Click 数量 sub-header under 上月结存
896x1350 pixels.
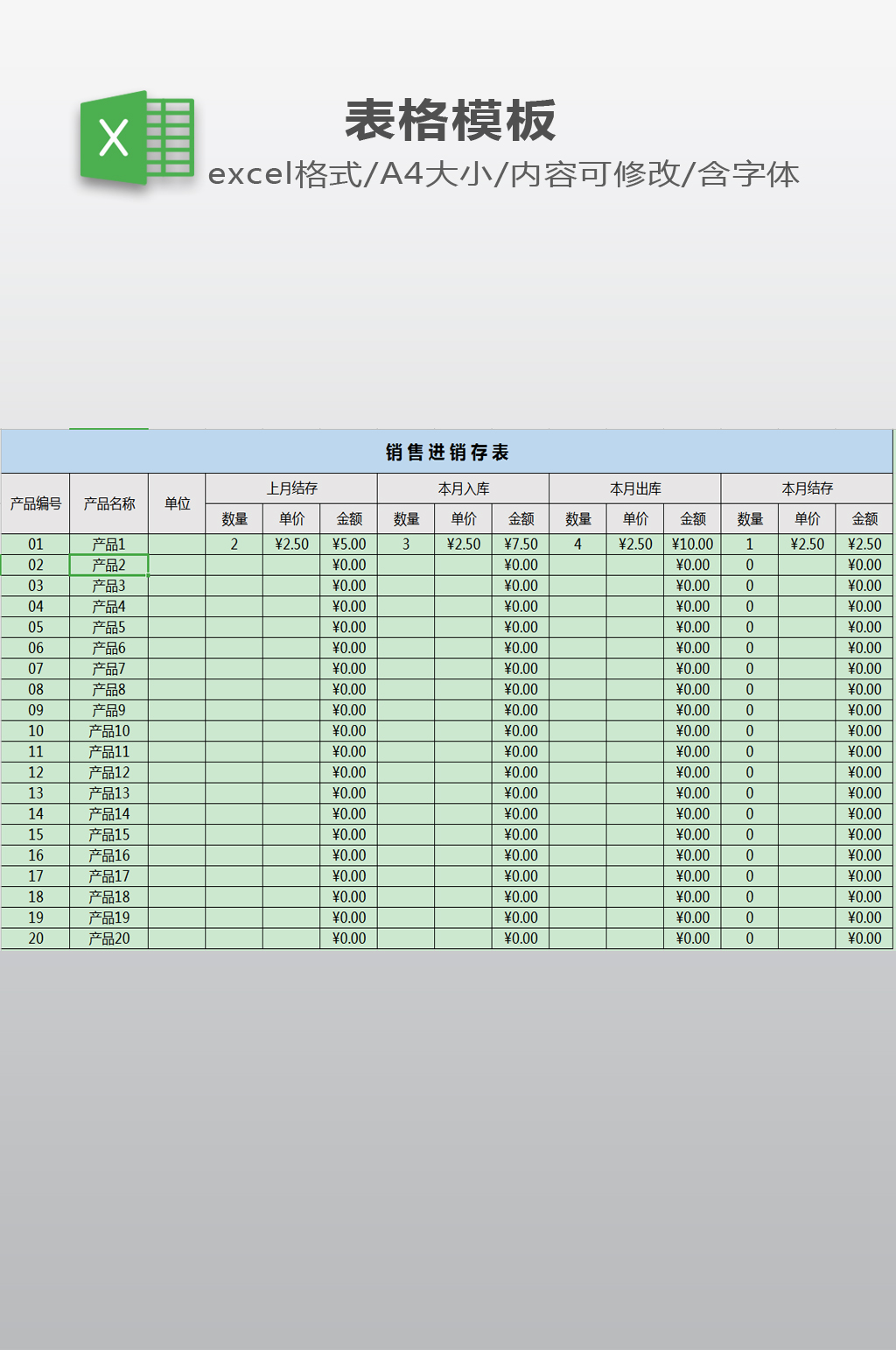click(x=234, y=519)
